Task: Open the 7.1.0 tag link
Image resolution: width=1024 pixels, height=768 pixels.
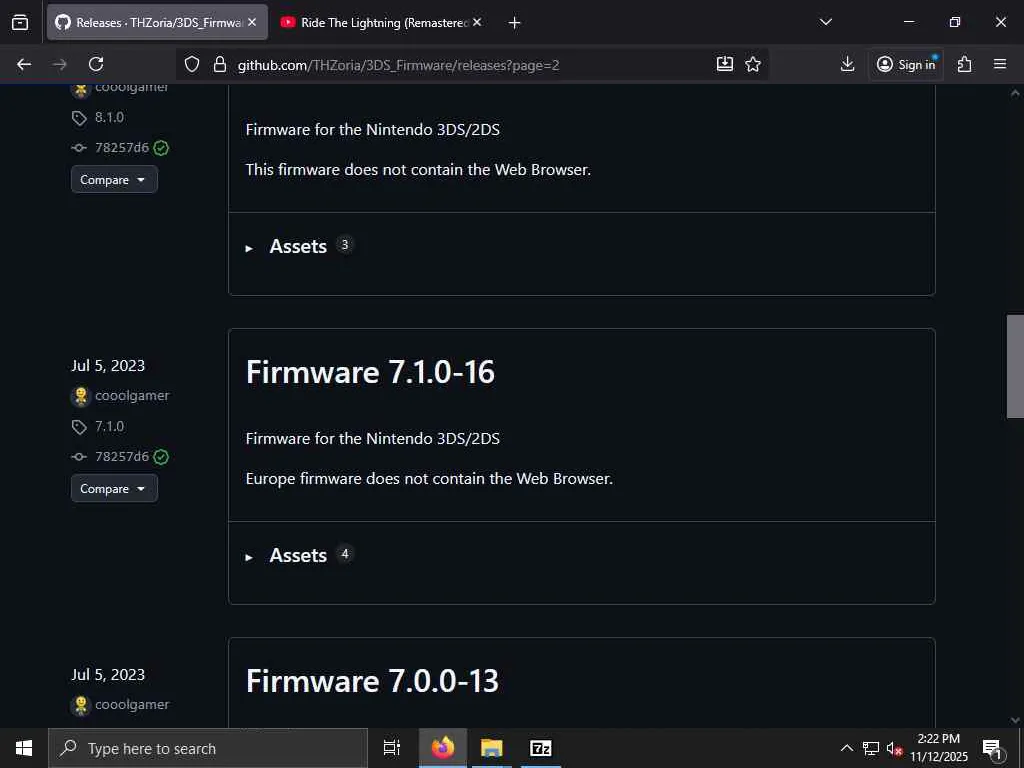Action: 109,426
